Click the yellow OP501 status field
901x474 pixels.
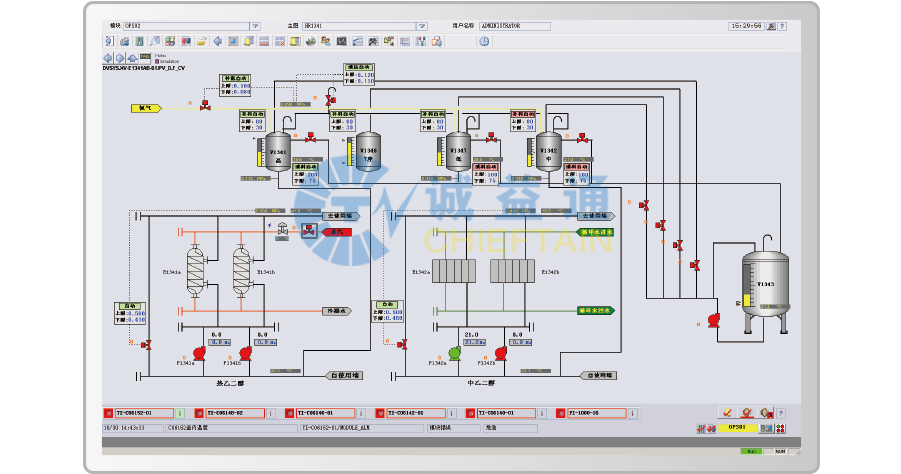tap(735, 428)
